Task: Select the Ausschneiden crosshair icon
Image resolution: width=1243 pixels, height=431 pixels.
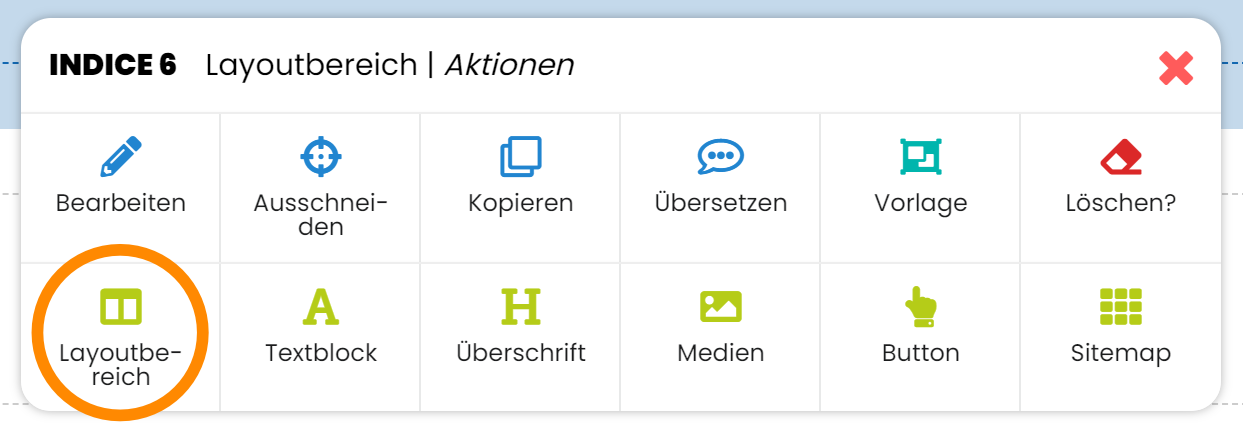Action: click(x=321, y=157)
